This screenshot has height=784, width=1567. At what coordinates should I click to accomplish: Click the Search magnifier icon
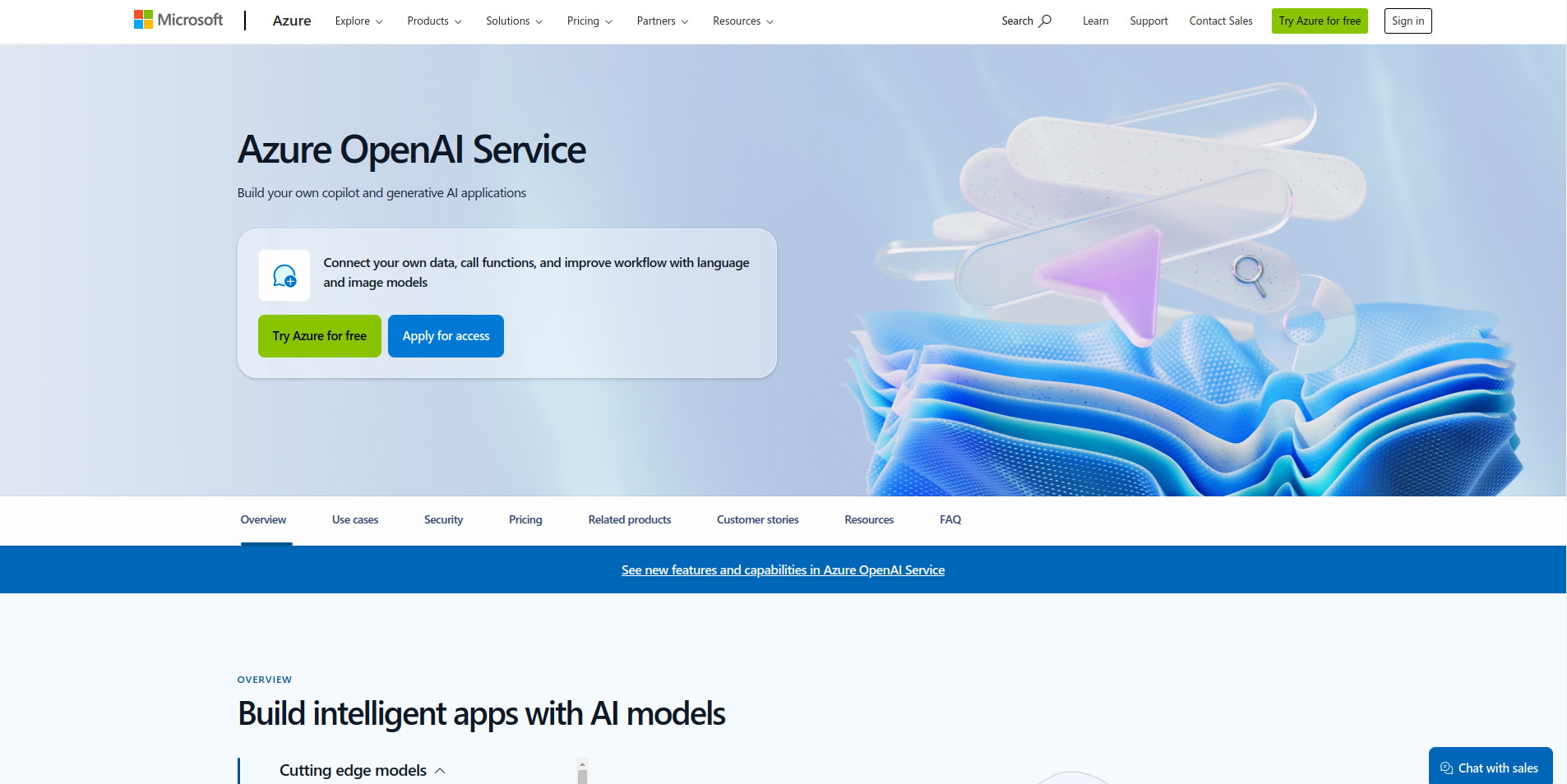click(1045, 21)
